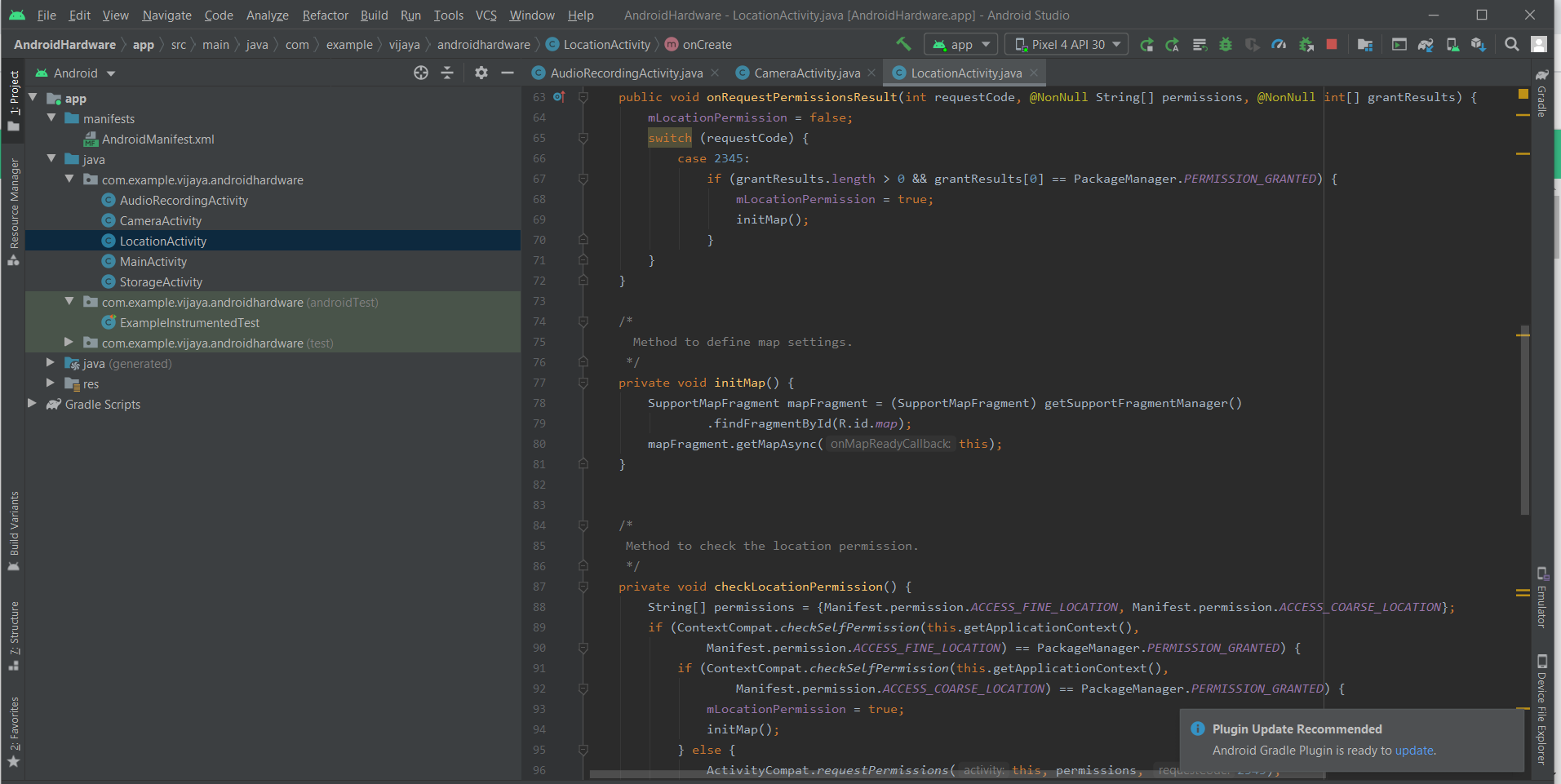Click the onCreate breadcrumb
Viewport: 1561px width, 784px height.
tap(698, 44)
